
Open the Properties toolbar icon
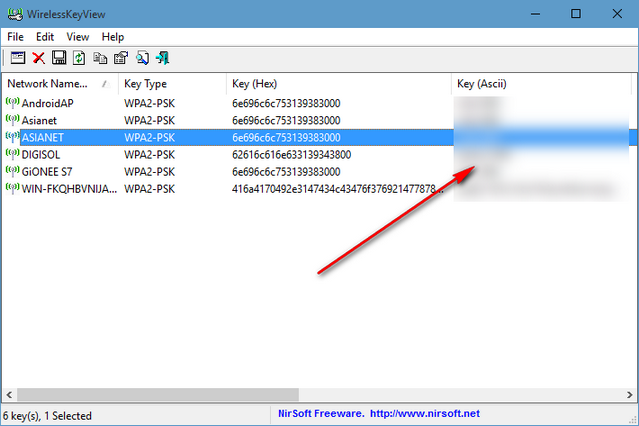click(121, 58)
